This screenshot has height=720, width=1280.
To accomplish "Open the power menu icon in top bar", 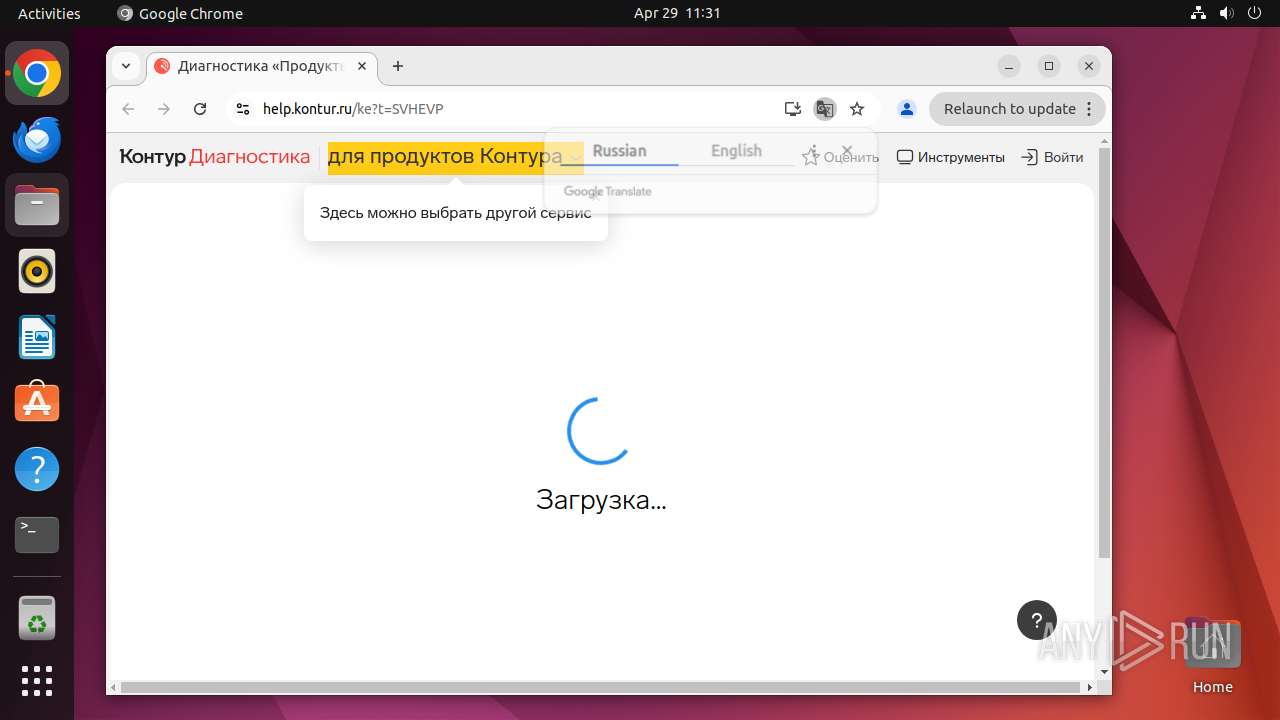I will click(1255, 13).
